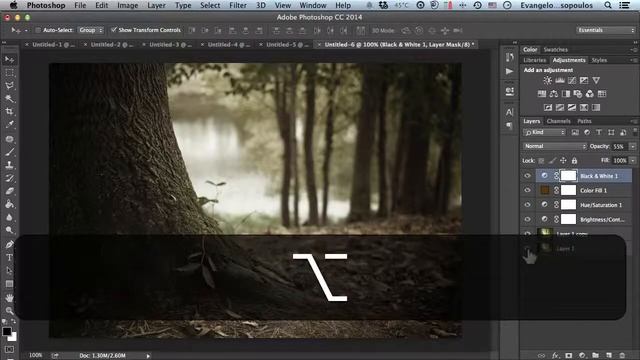
Task: Select the Zoom tool in toolbar
Action: 9,311
